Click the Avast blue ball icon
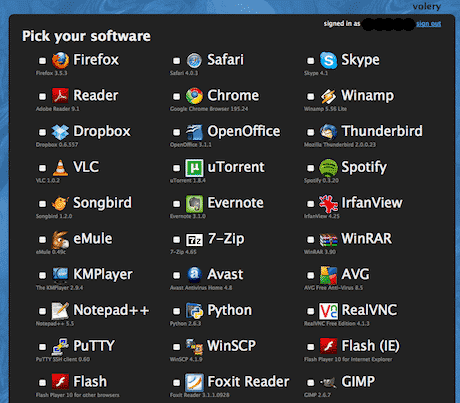460x403 pixels. [194, 275]
